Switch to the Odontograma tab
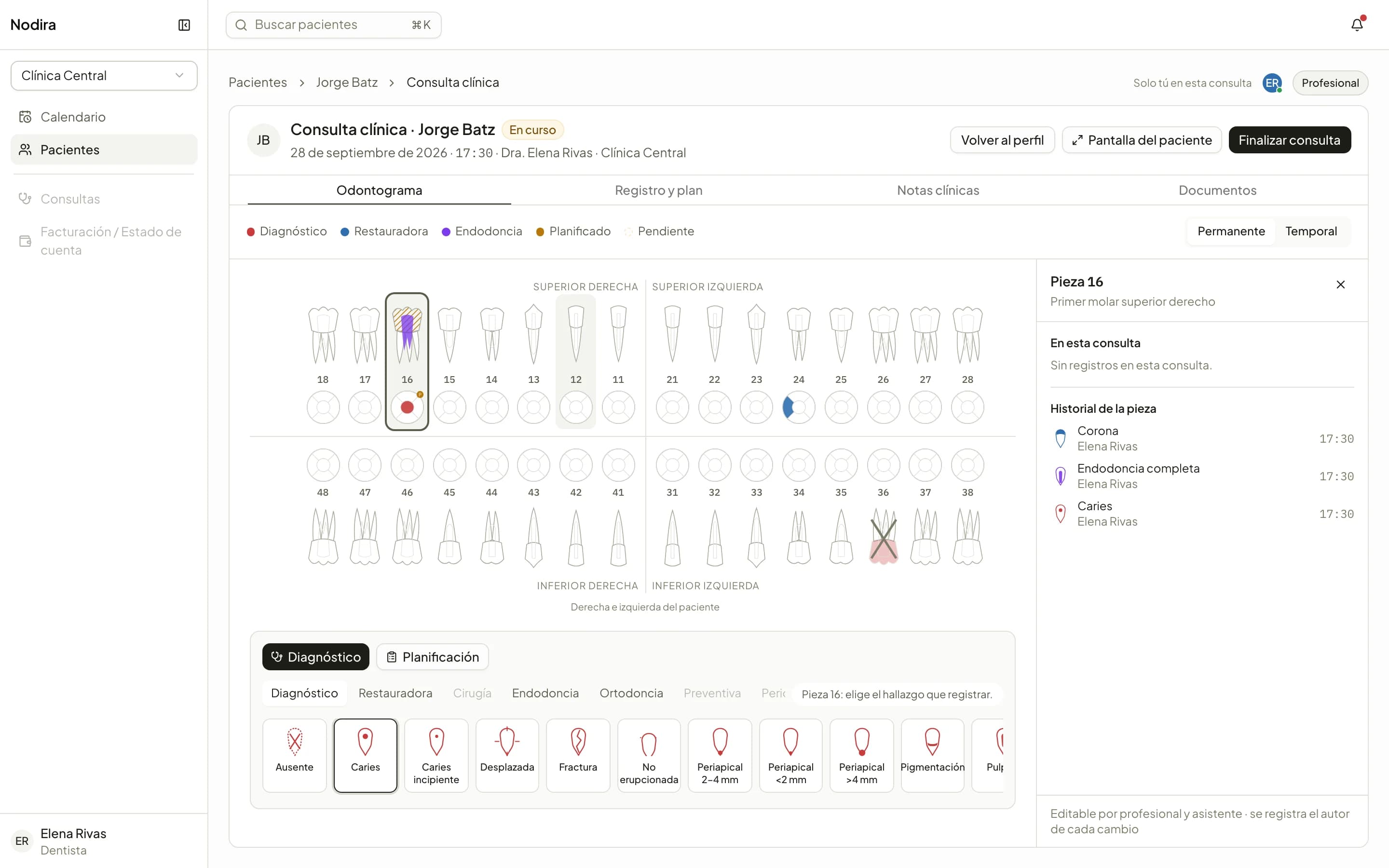Viewport: 1389px width, 868px height. [380, 190]
